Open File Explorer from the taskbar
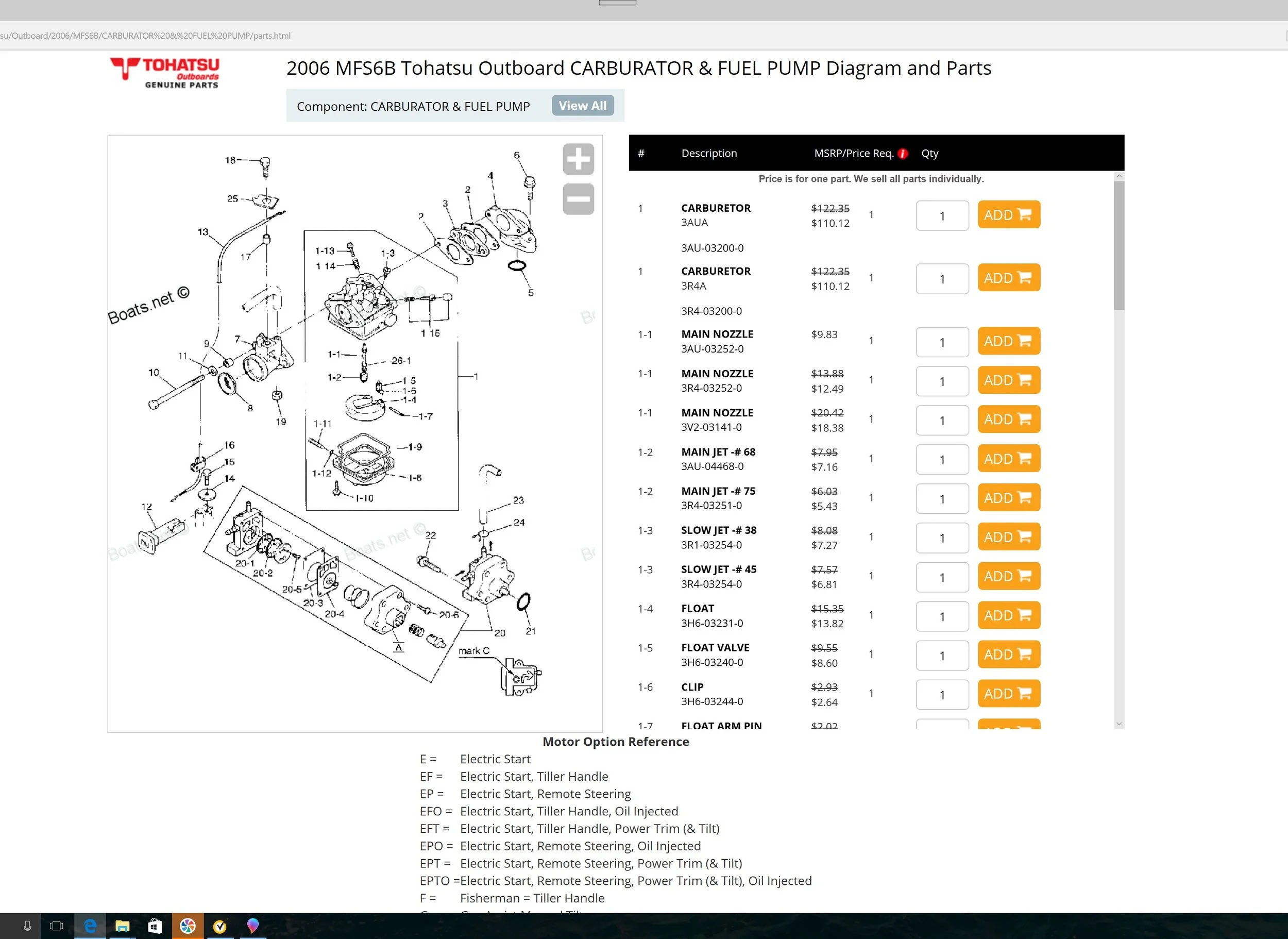This screenshot has width=1288, height=939. [x=122, y=926]
